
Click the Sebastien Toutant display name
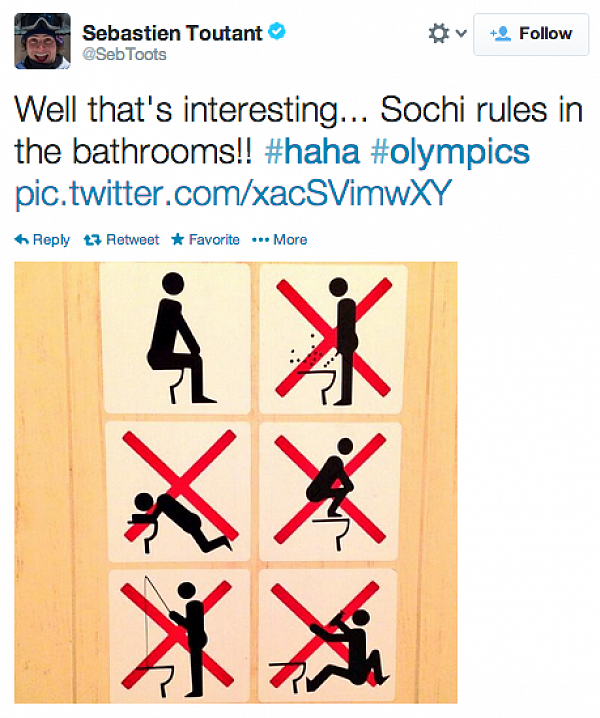(172, 33)
